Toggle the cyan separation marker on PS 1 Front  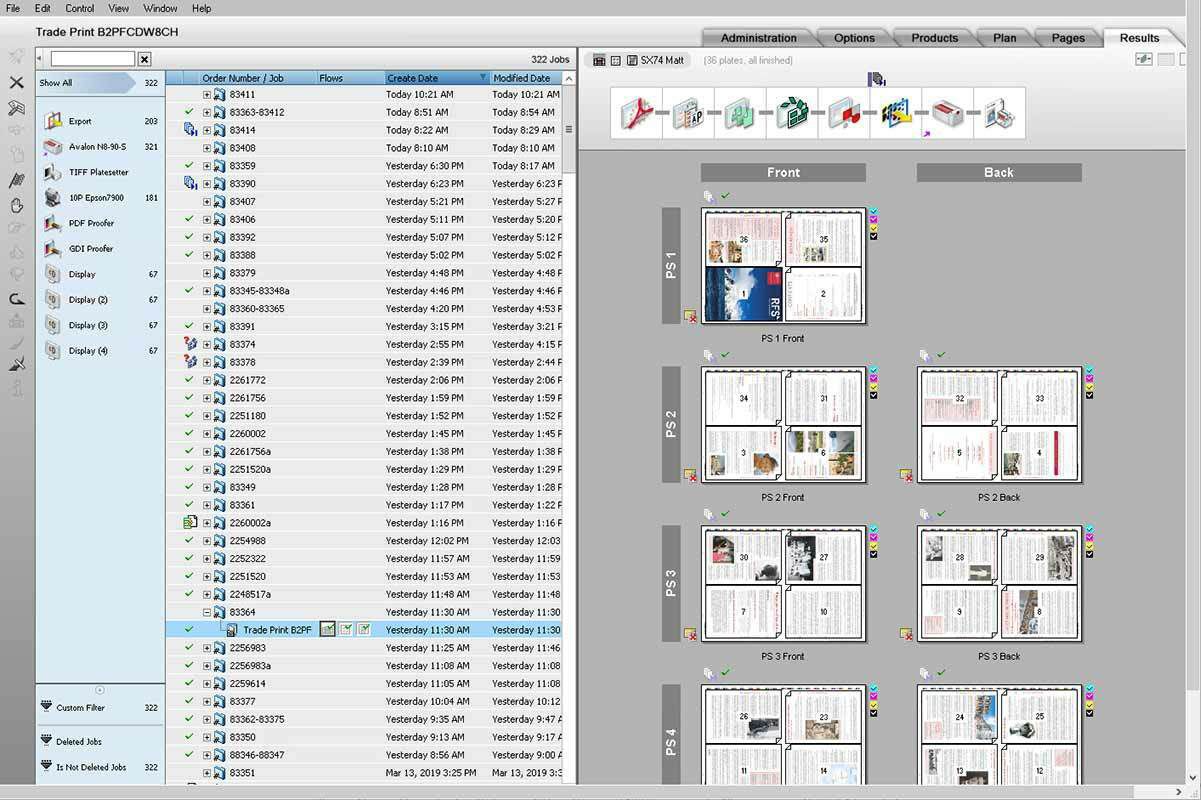pos(874,211)
